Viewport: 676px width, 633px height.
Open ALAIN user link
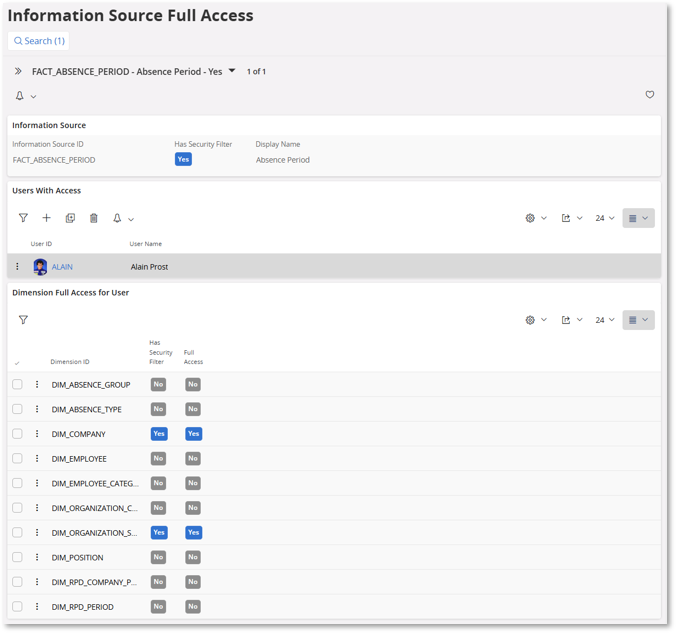[x=62, y=267]
